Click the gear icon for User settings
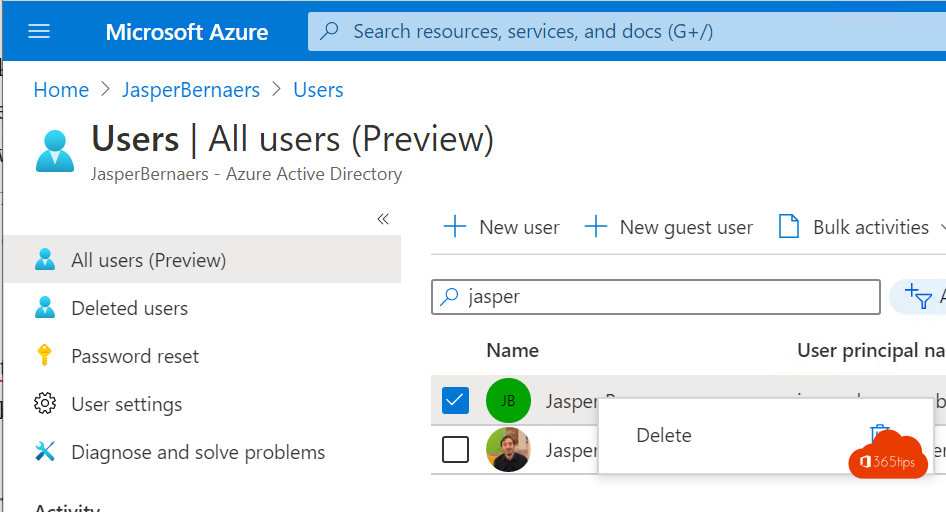This screenshot has height=512, width=946. [x=45, y=403]
